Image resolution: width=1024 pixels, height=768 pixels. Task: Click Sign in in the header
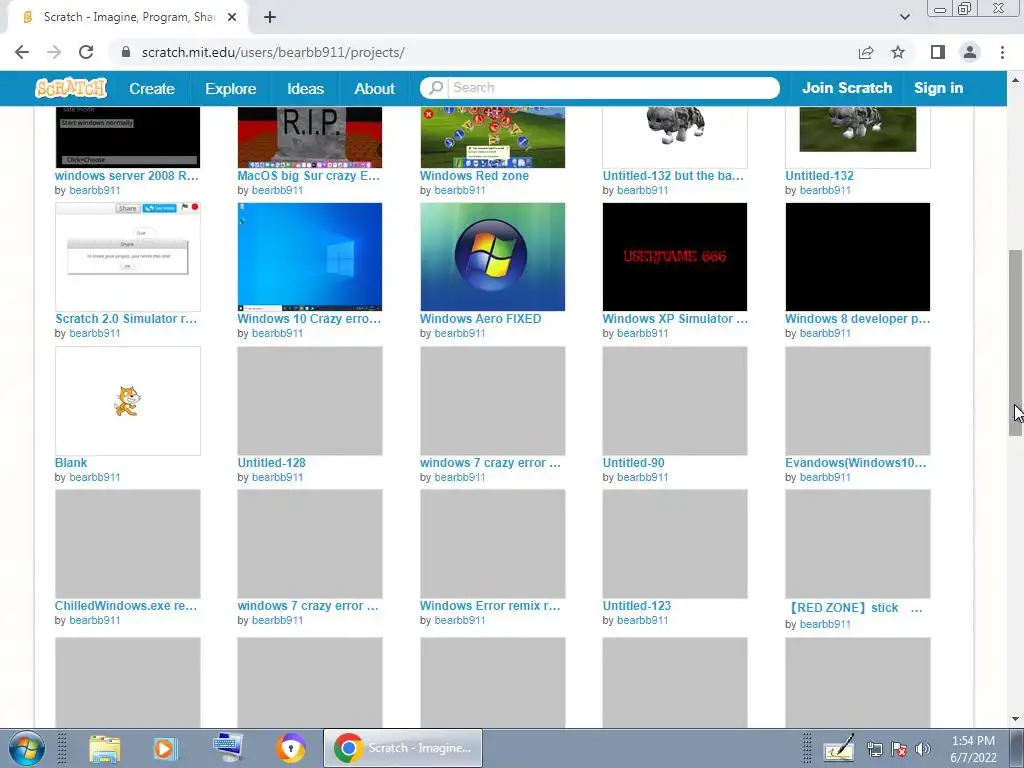(938, 88)
